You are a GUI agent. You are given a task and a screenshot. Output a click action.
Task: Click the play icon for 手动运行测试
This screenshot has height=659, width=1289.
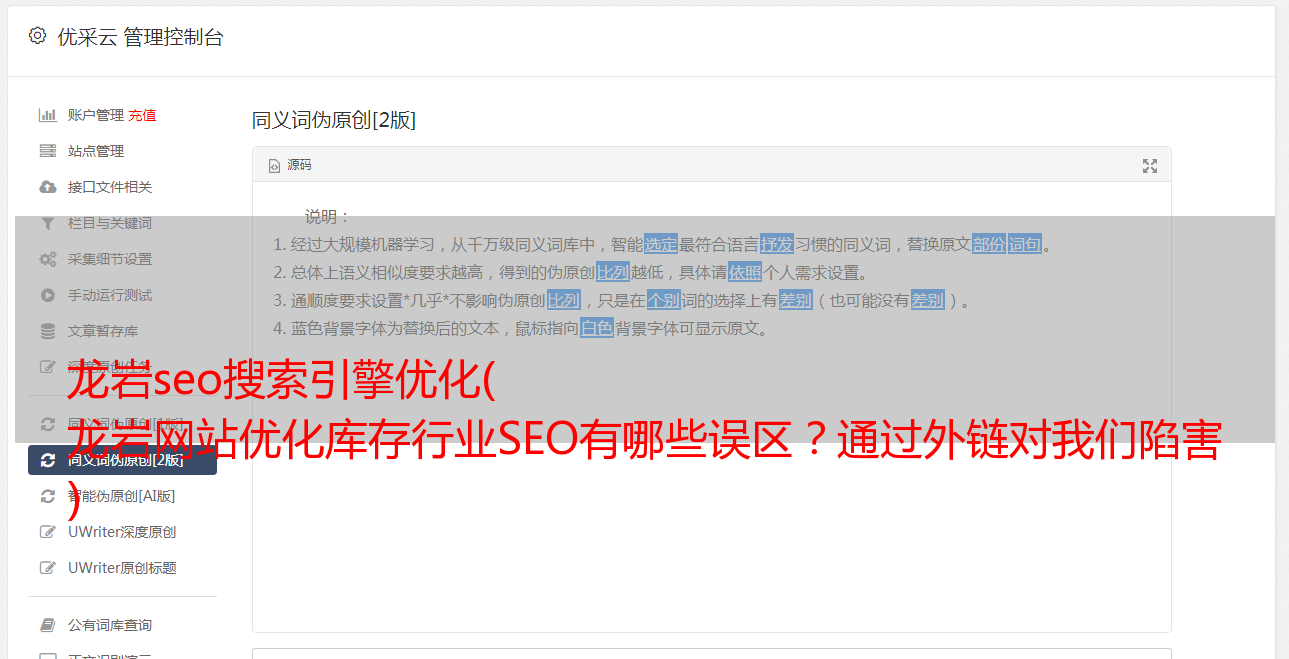tap(47, 295)
